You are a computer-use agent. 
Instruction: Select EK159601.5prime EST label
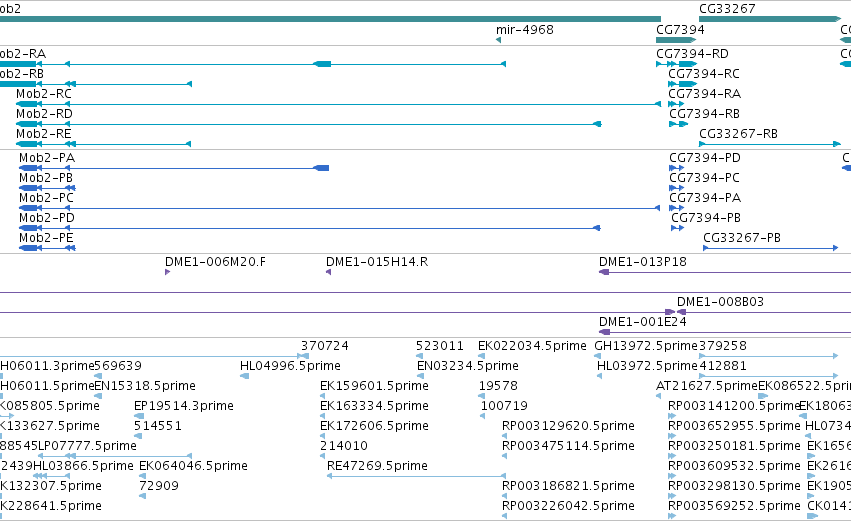(x=374, y=386)
